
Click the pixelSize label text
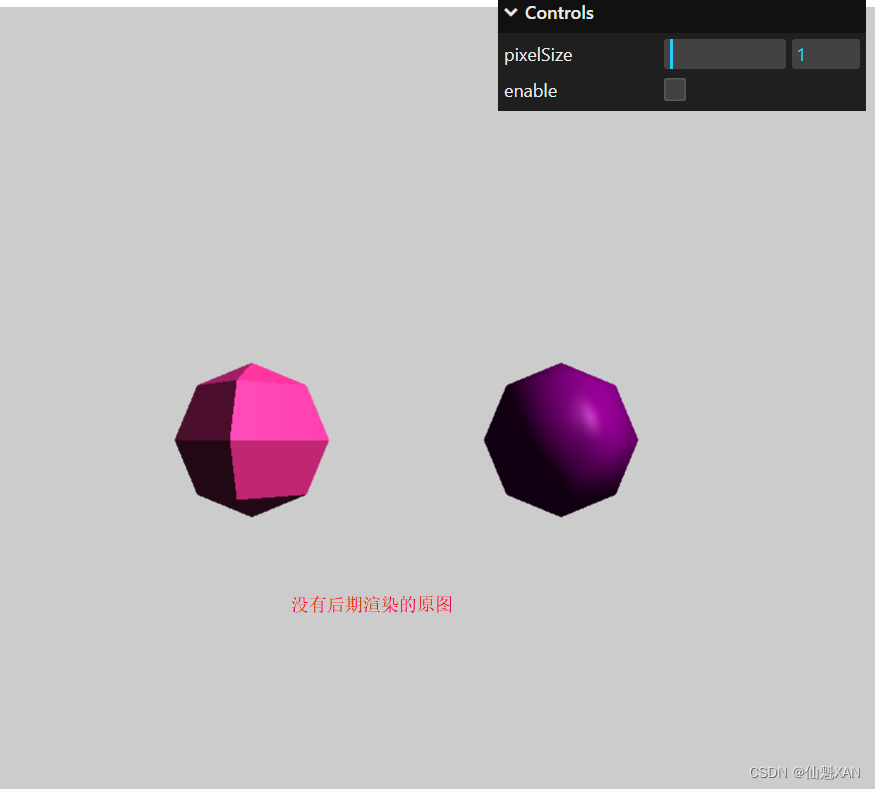click(x=538, y=55)
